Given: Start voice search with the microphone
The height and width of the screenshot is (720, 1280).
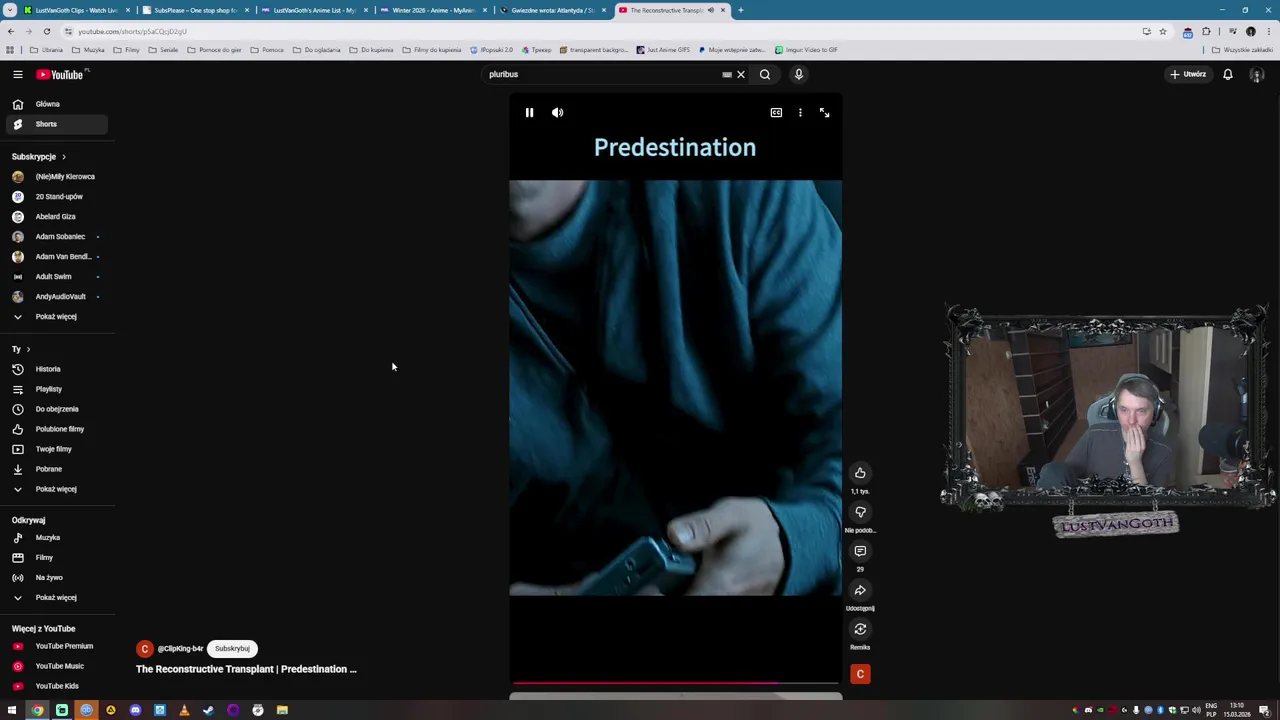Looking at the screenshot, I should 799,74.
